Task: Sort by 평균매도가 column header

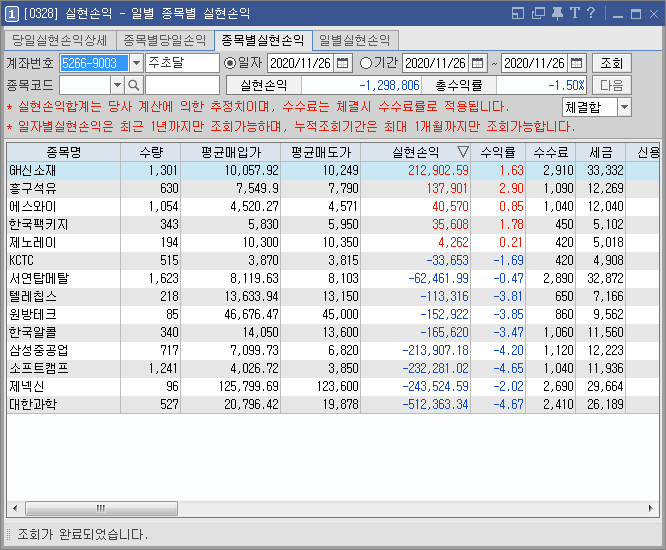Action: (321, 152)
